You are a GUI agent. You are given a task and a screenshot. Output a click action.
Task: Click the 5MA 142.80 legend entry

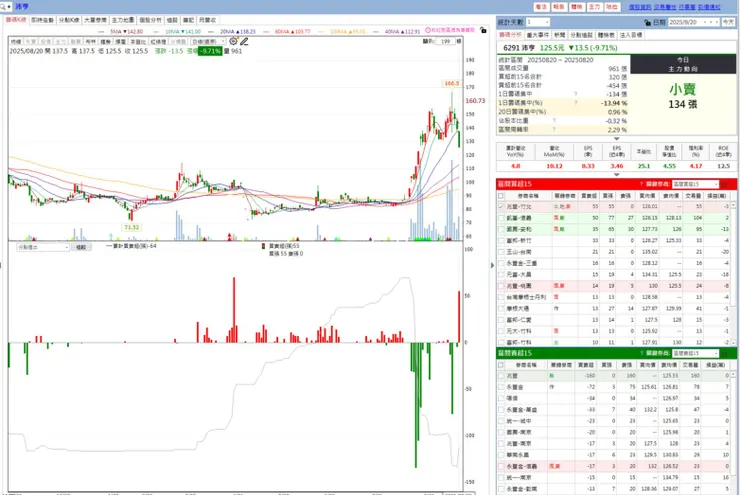click(126, 32)
